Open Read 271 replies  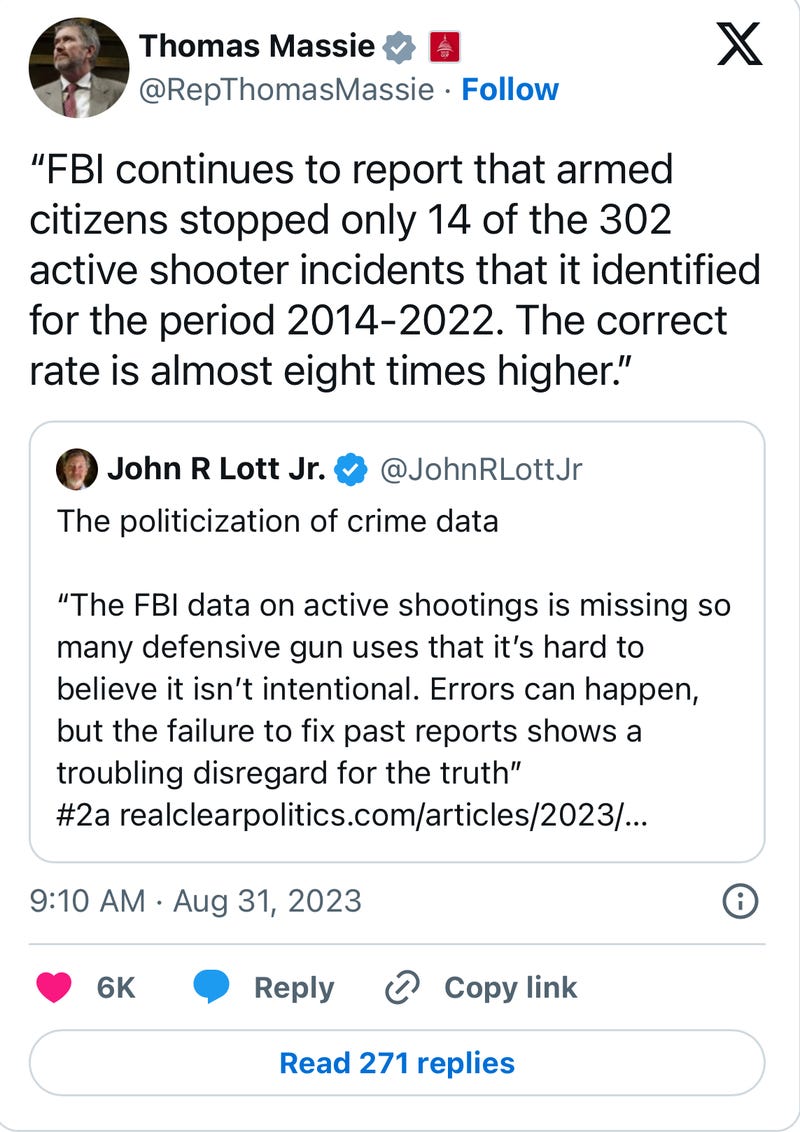pos(397,1063)
